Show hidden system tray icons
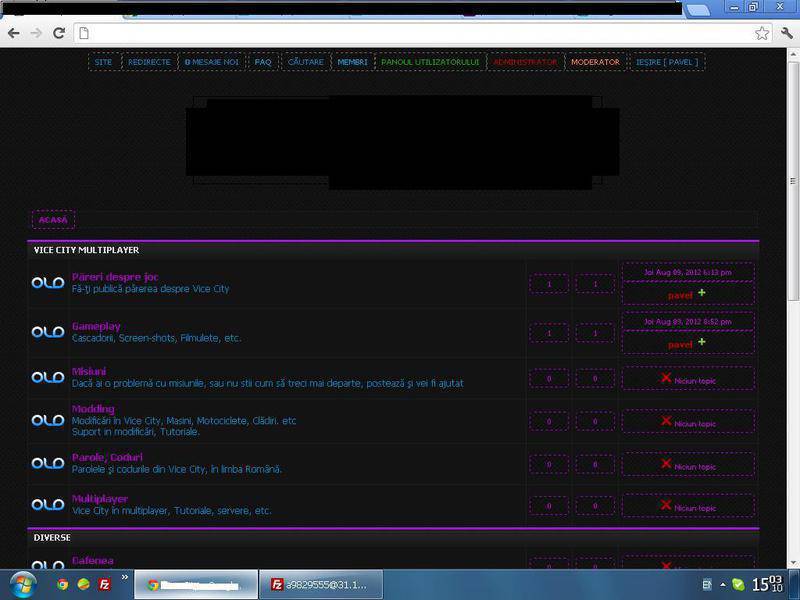Screen dimensions: 800x600 (722, 585)
